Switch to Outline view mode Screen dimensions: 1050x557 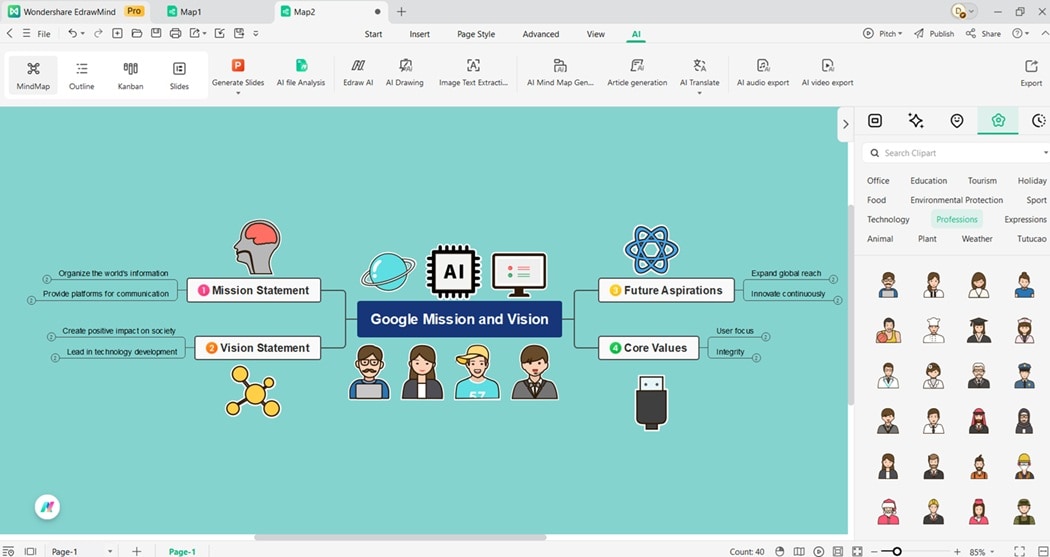(x=82, y=75)
